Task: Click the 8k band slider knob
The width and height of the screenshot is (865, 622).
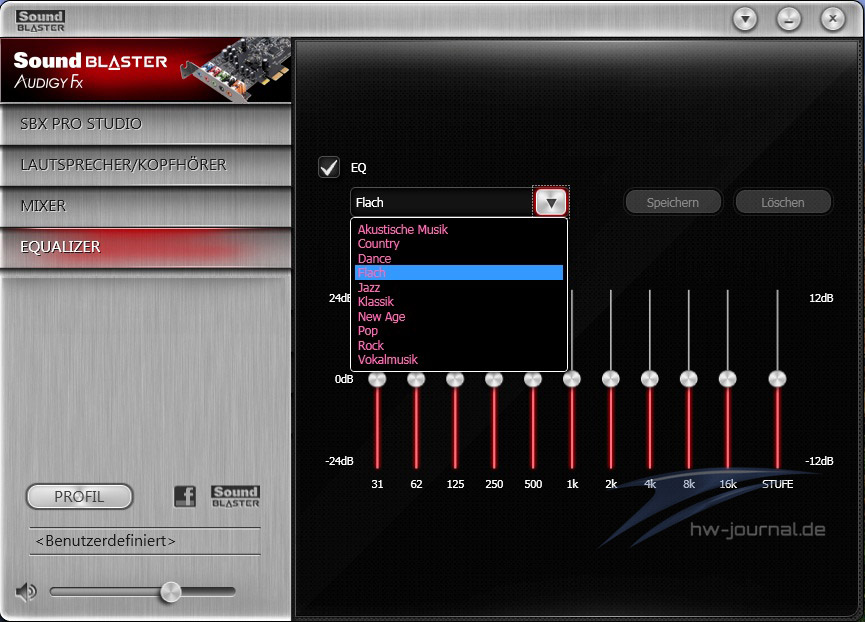Action: 688,379
